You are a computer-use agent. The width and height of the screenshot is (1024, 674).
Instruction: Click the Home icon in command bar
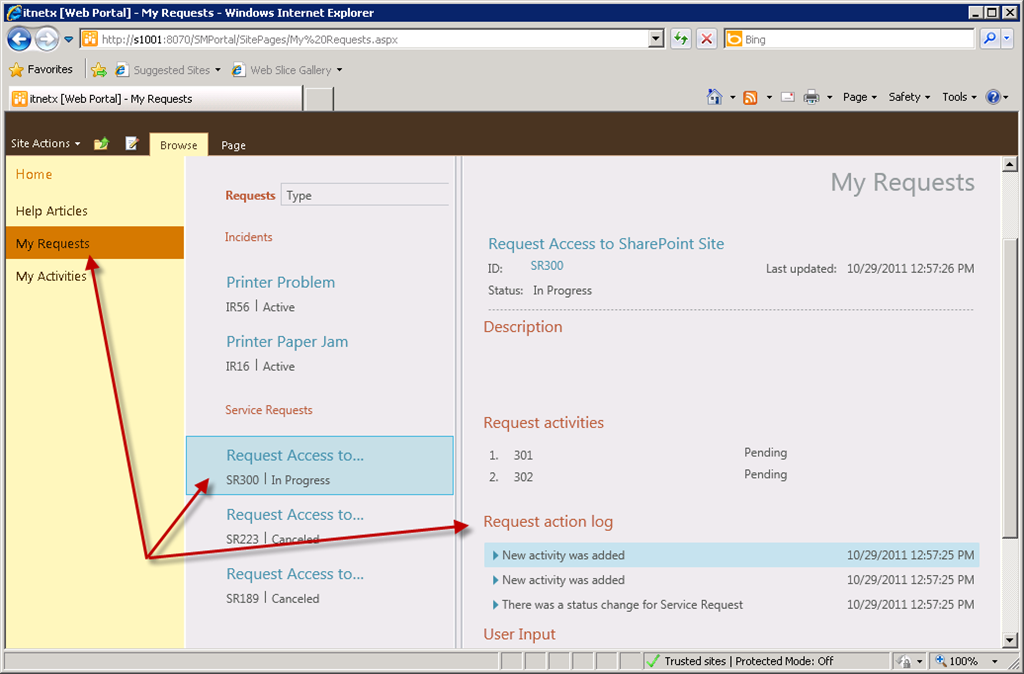pyautogui.click(x=714, y=97)
